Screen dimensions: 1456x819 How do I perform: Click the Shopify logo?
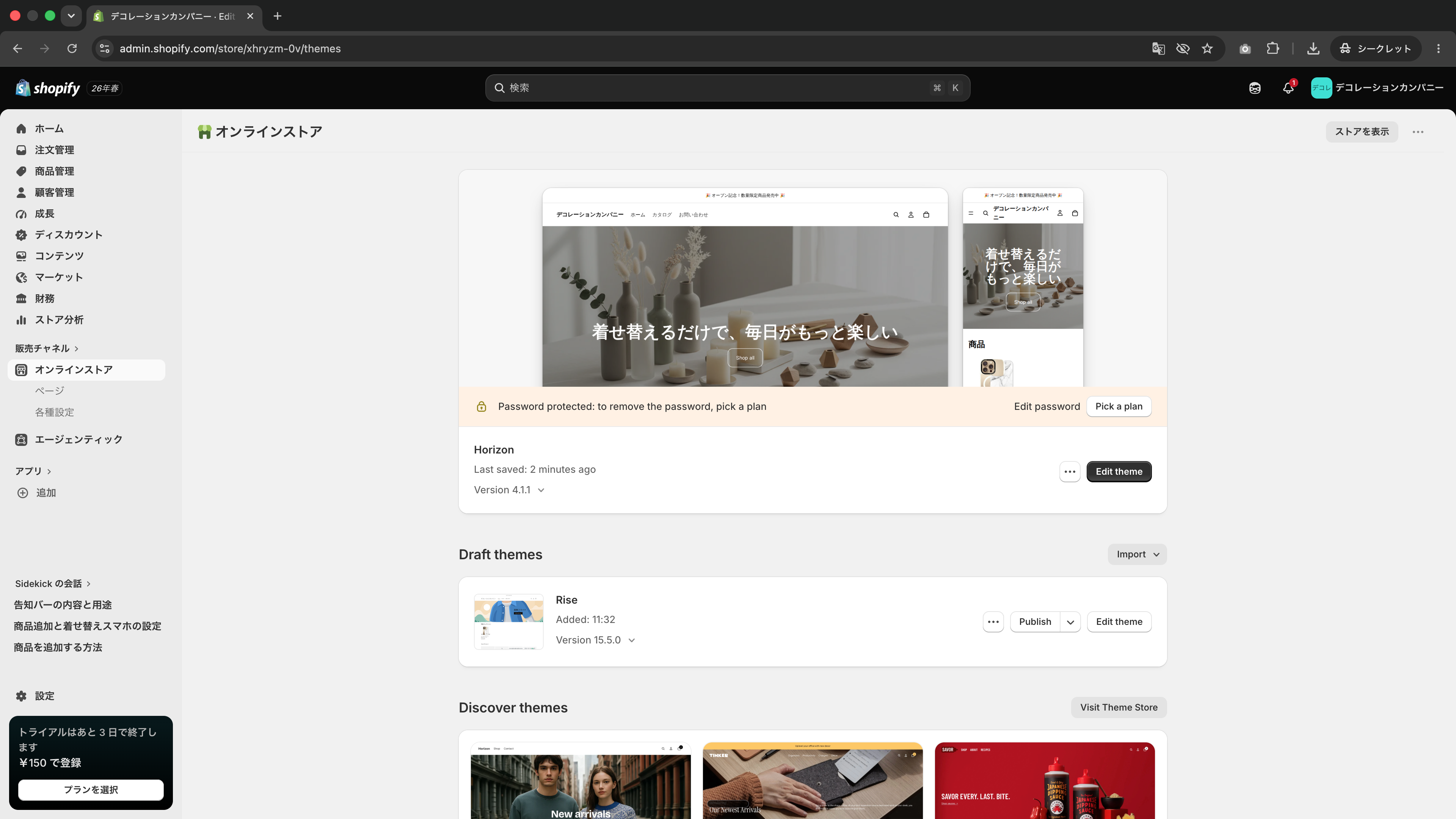[48, 88]
